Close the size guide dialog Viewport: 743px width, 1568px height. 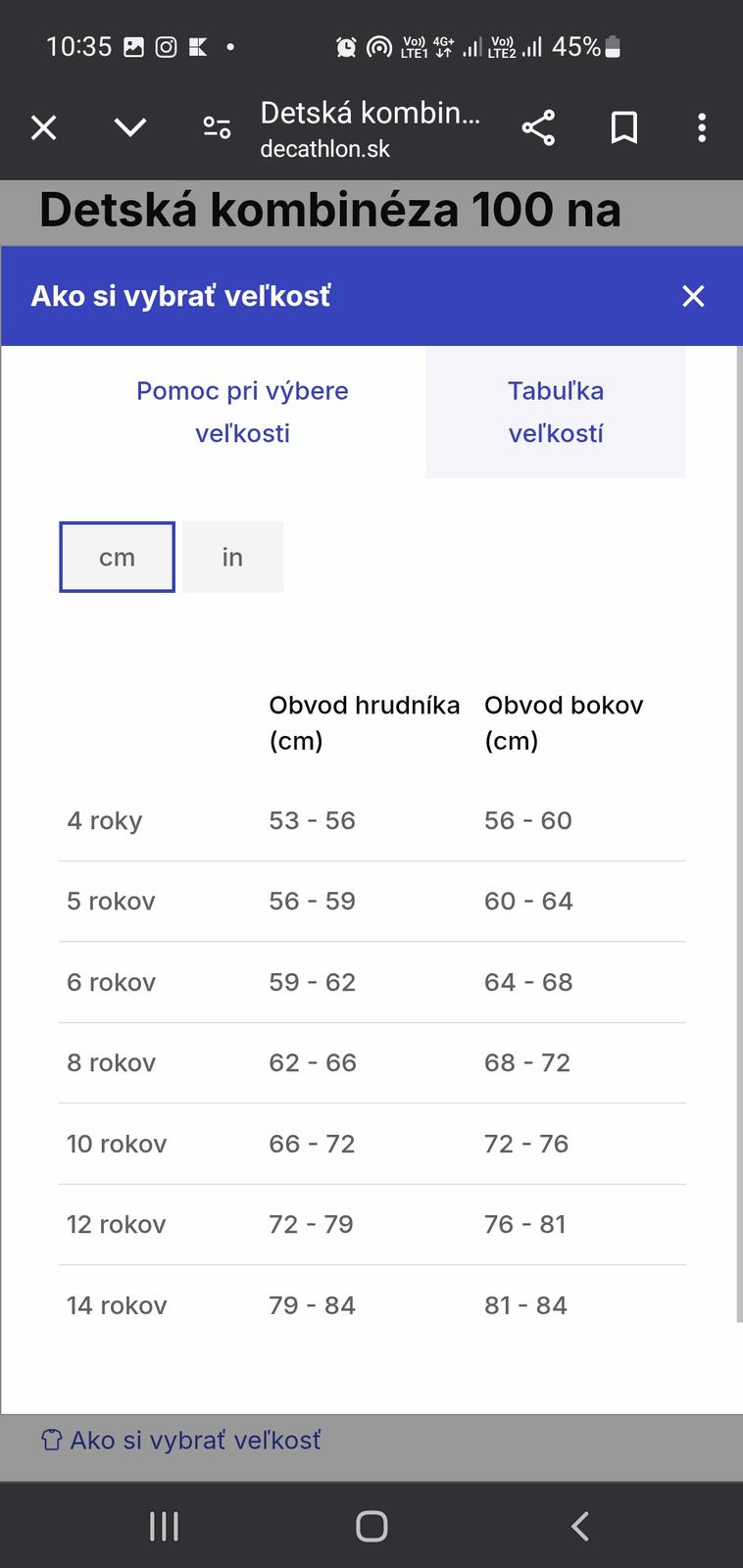pyautogui.click(x=693, y=296)
